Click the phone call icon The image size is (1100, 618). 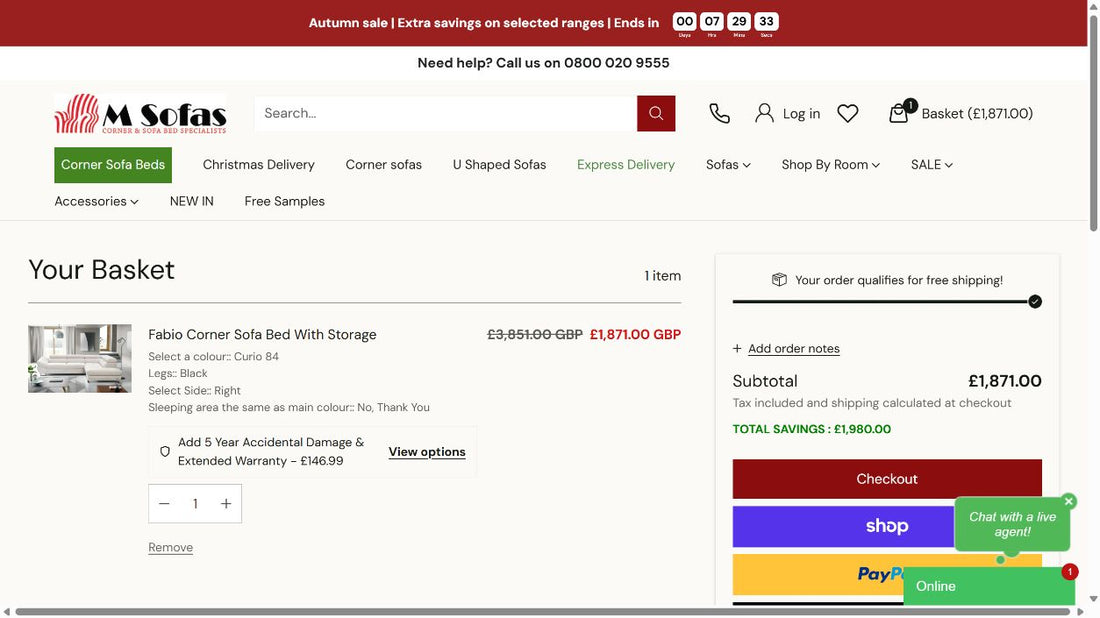tap(719, 114)
